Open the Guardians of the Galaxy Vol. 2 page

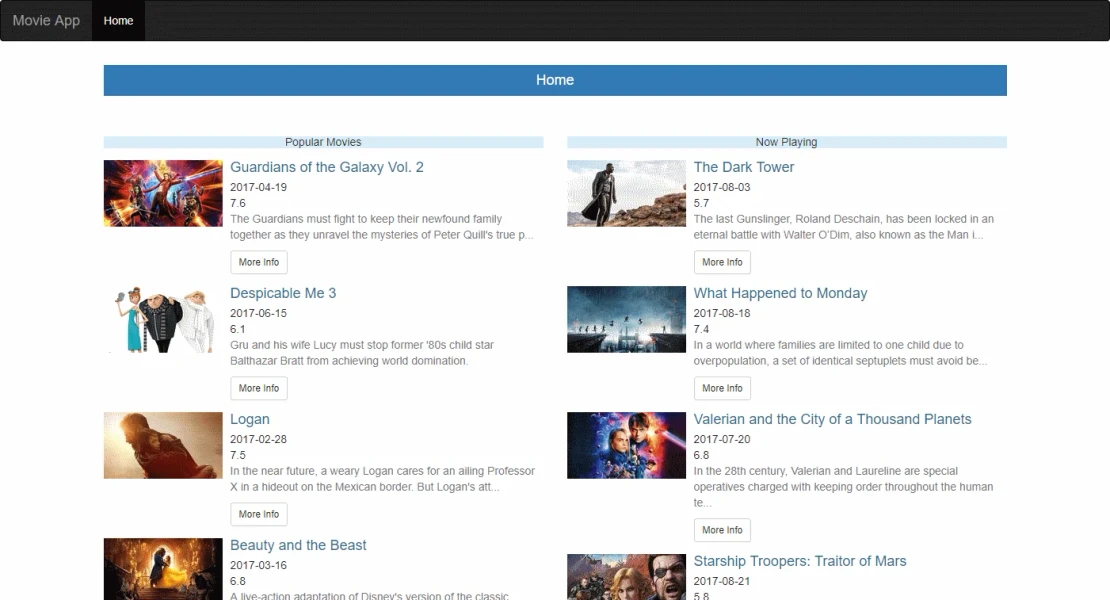[x=326, y=167]
